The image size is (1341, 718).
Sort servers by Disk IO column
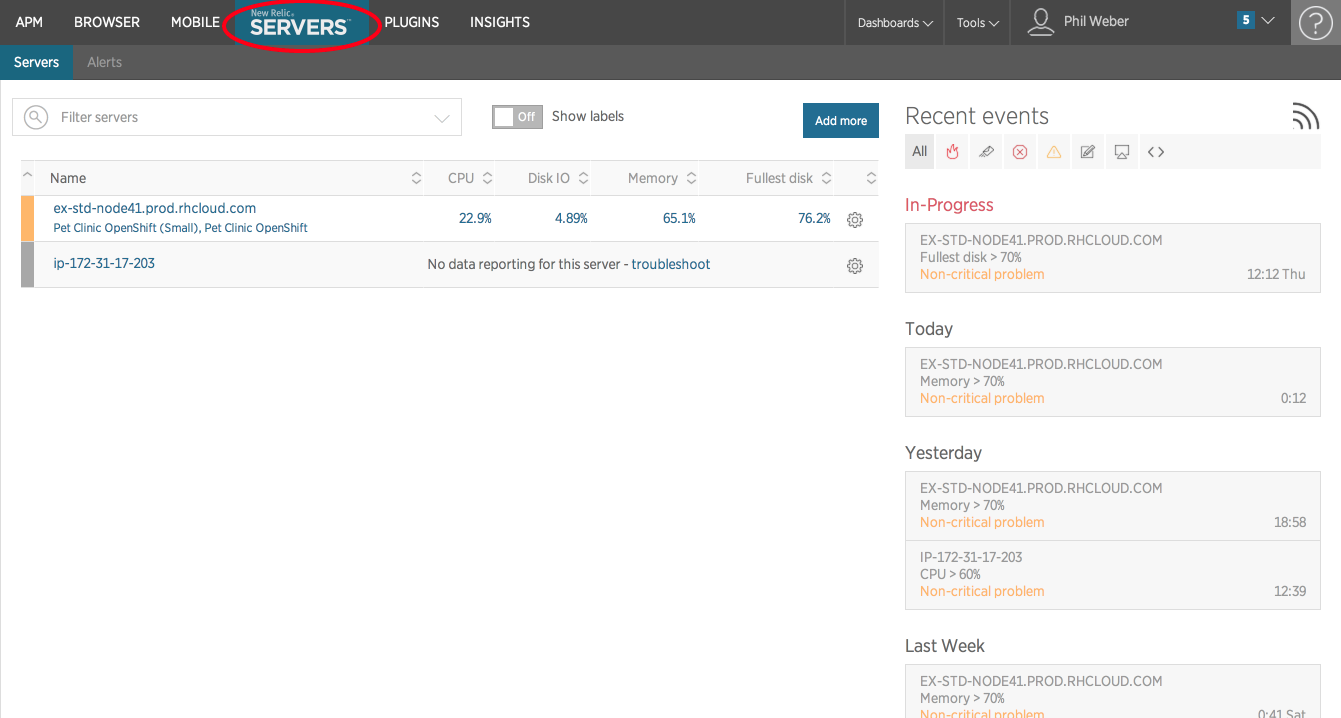[558, 178]
